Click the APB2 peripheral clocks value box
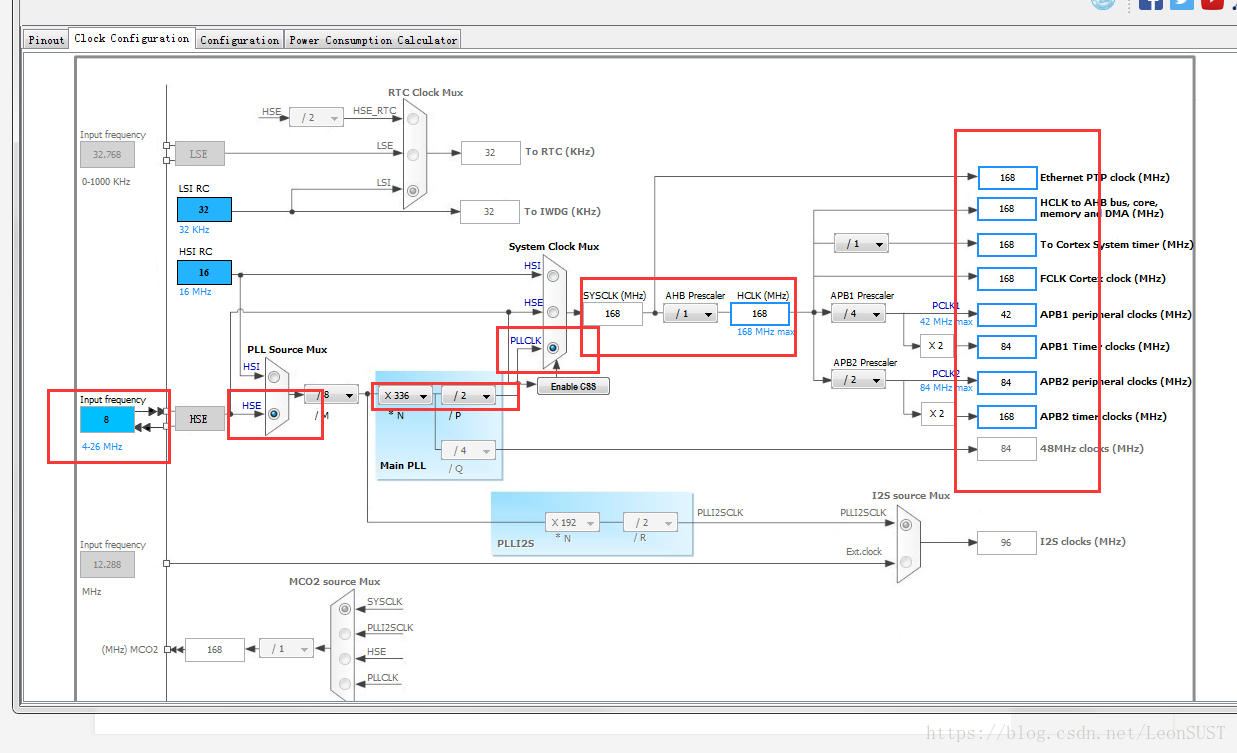Viewport: 1237px width, 753px height. (x=1007, y=382)
